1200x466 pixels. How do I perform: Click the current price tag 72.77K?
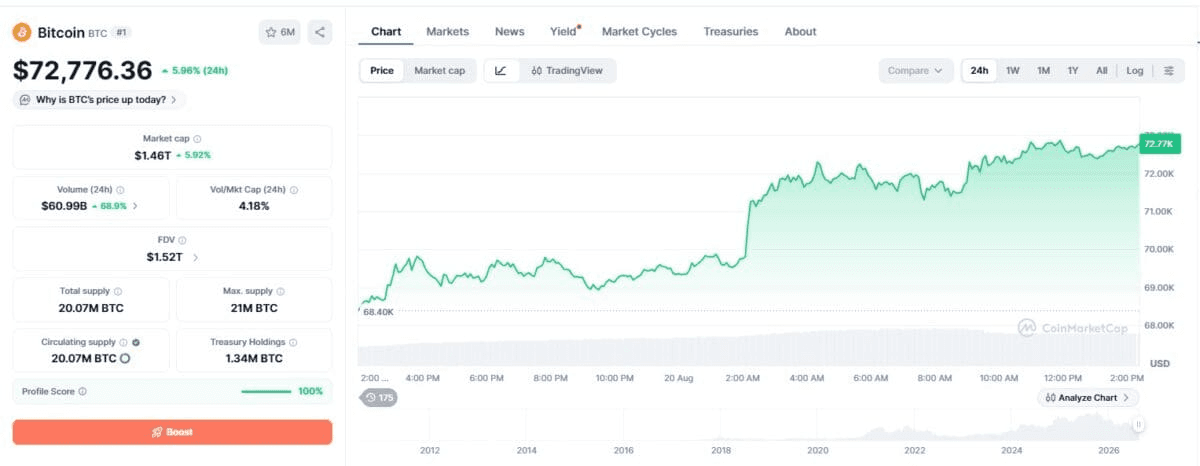1159,144
